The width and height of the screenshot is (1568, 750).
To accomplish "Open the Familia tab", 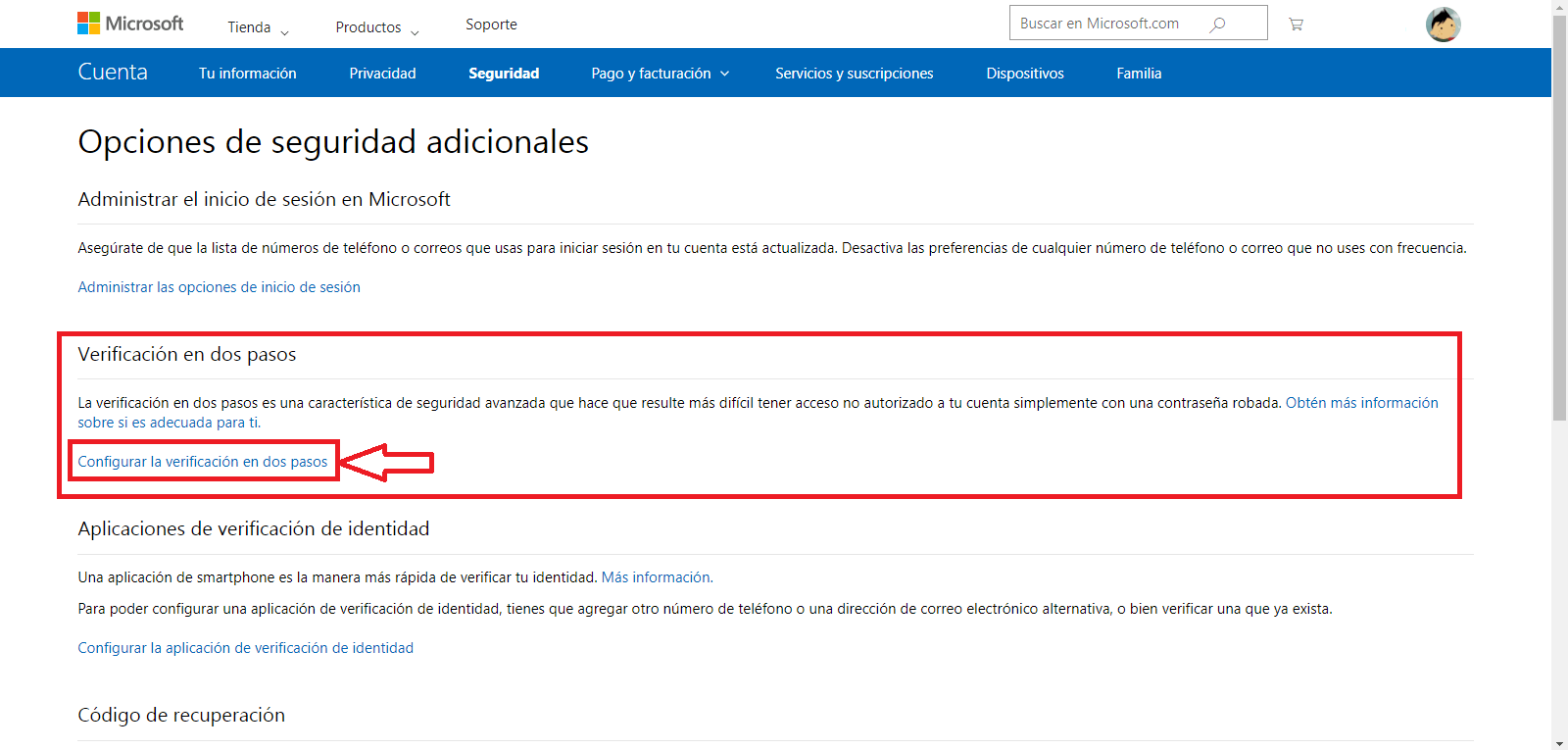I will [1139, 74].
